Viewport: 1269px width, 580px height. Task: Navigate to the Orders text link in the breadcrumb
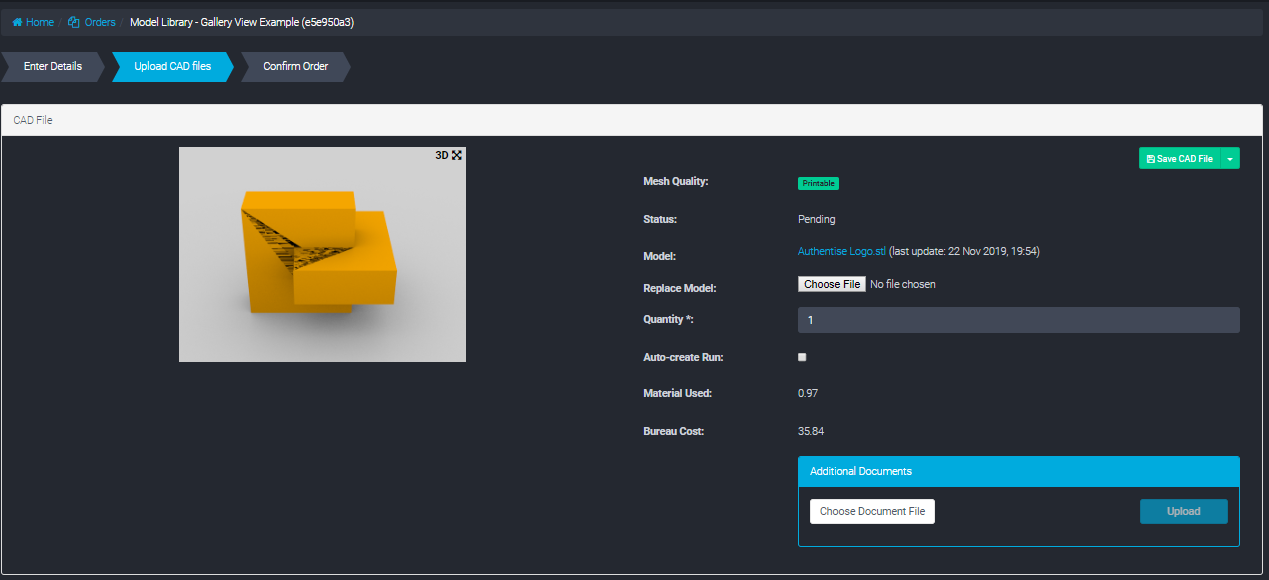[x=100, y=22]
